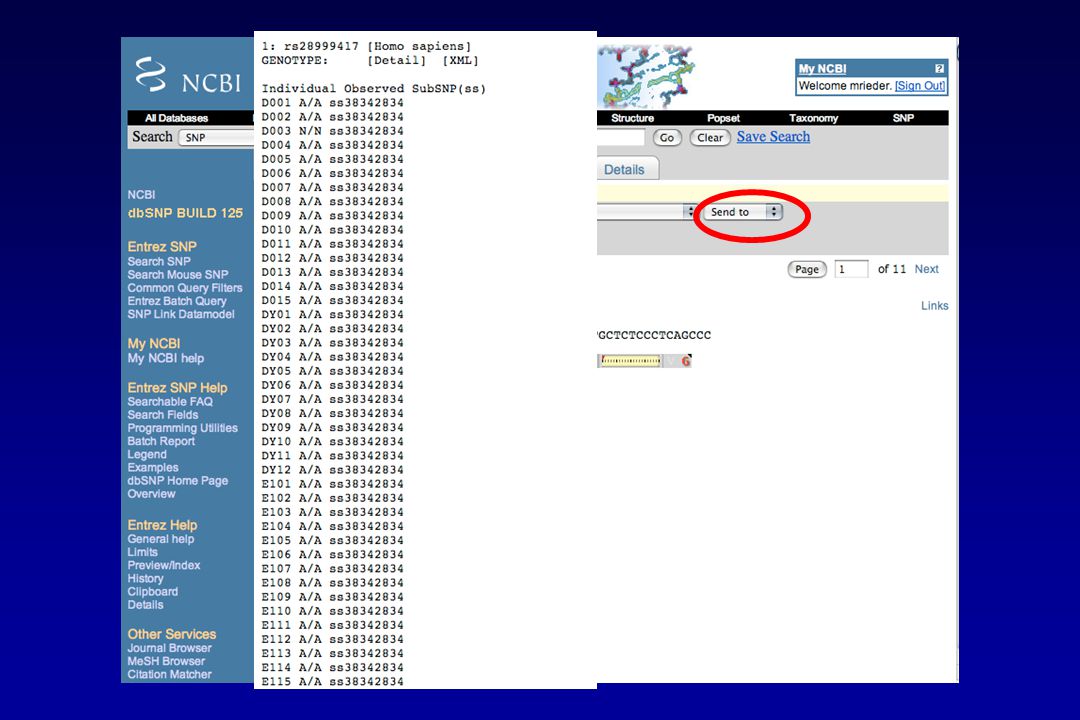Open the Limits link

point(143,553)
